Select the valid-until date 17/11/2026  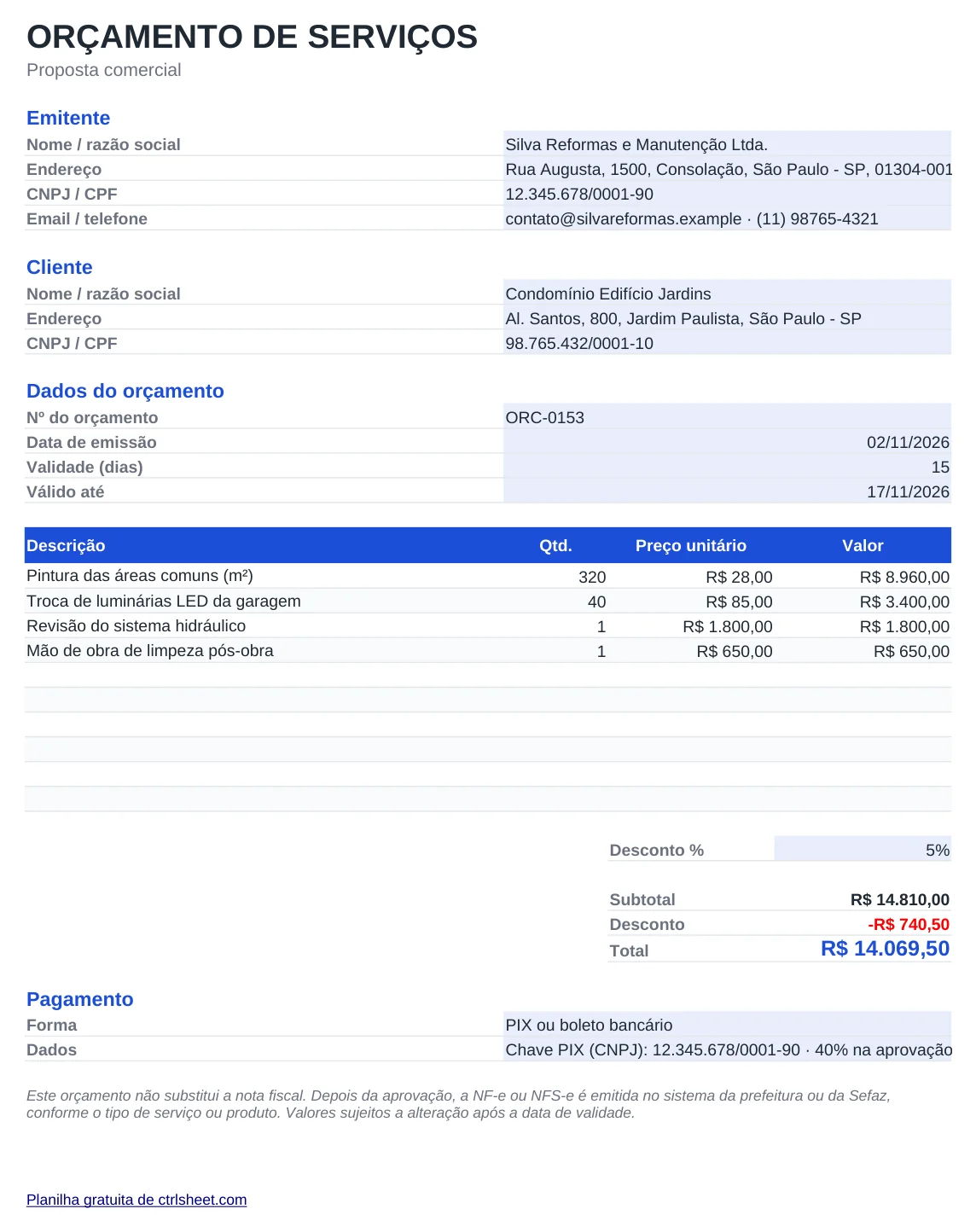point(727,491)
